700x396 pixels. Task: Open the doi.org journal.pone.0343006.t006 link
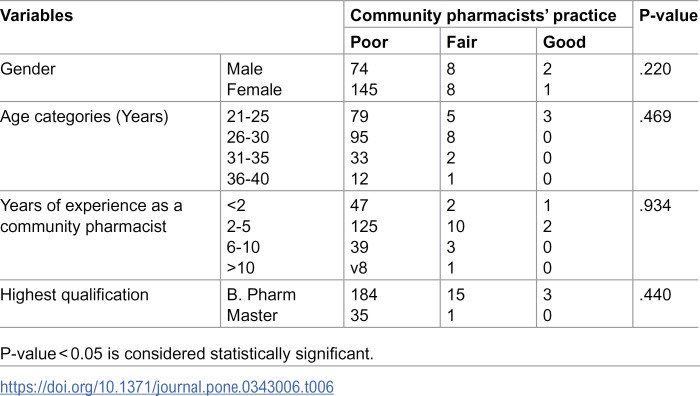(167, 386)
